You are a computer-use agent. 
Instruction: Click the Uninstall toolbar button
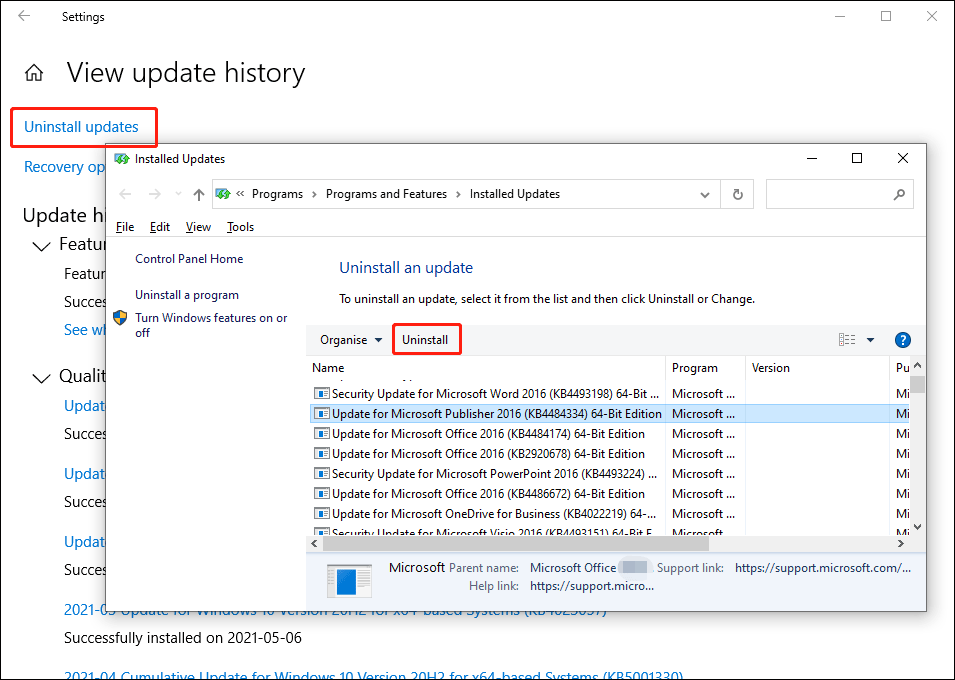coord(425,340)
